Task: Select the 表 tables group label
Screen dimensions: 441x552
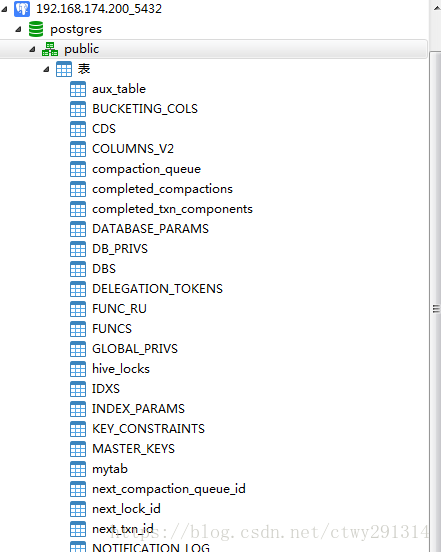Action: click(84, 69)
